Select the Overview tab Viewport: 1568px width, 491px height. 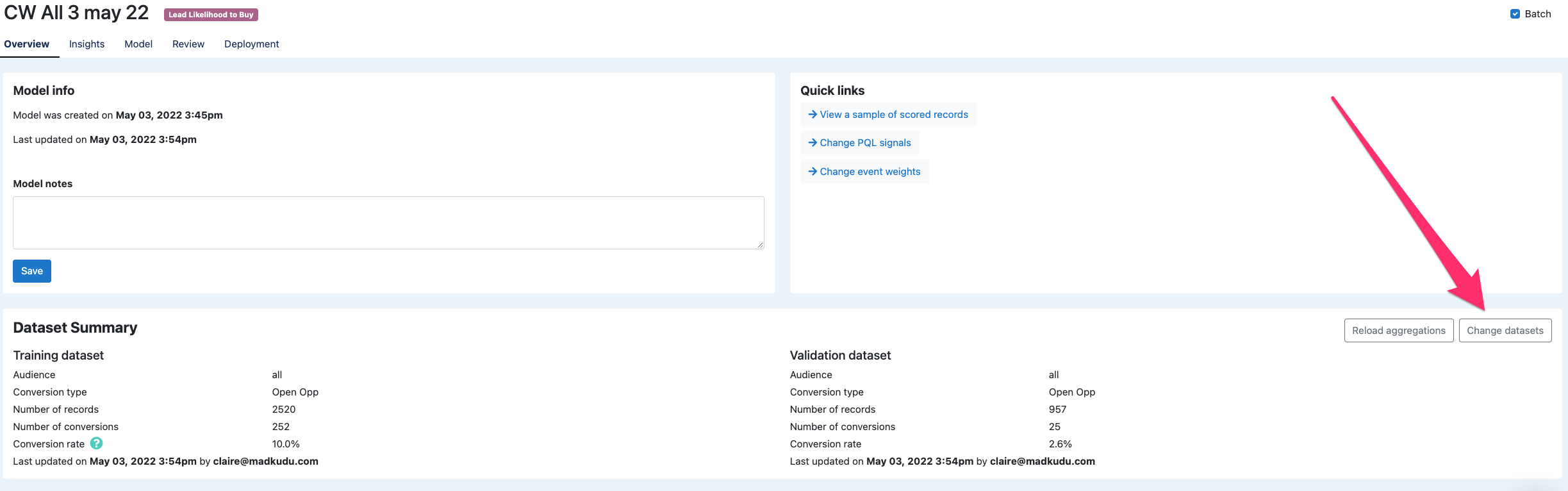[27, 44]
